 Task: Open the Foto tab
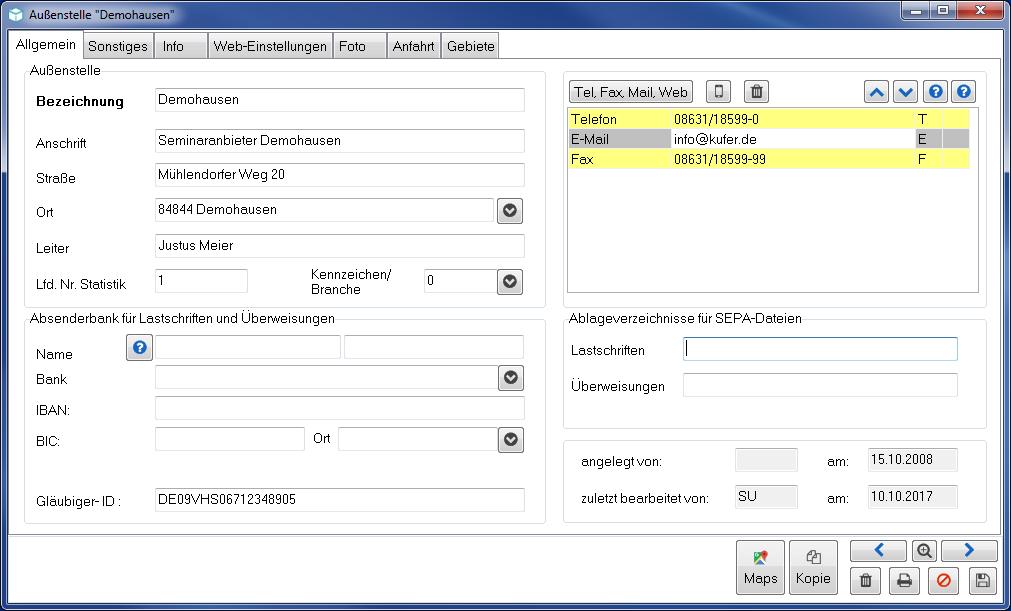[x=360, y=46]
